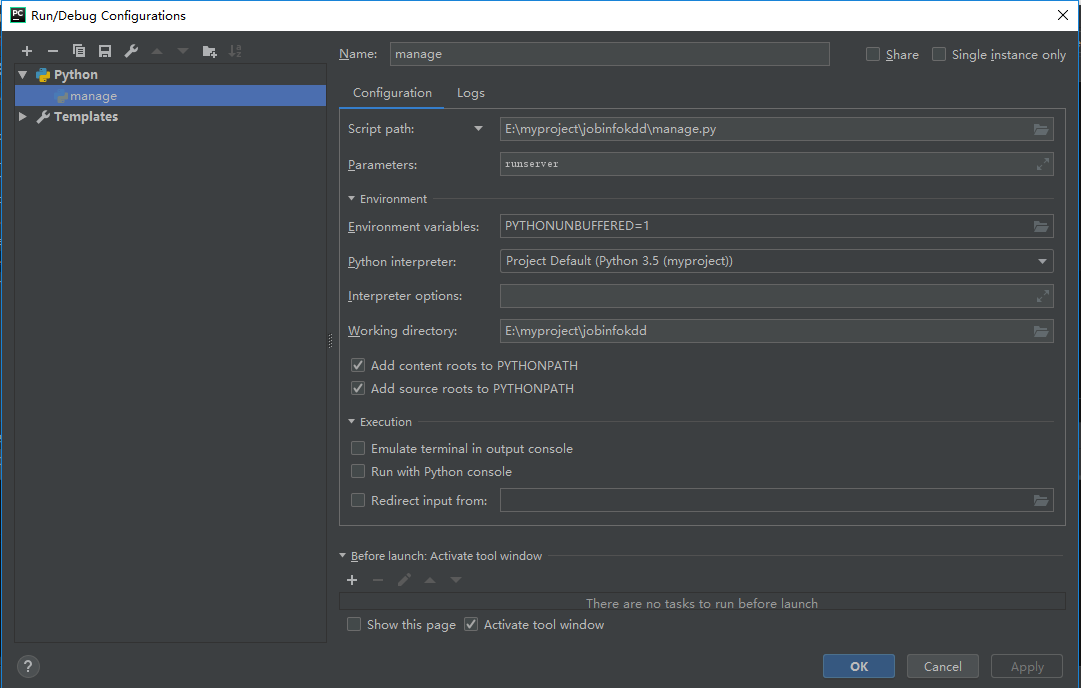Toggle Single instance only checkbox
This screenshot has height=688, width=1081.
point(939,55)
